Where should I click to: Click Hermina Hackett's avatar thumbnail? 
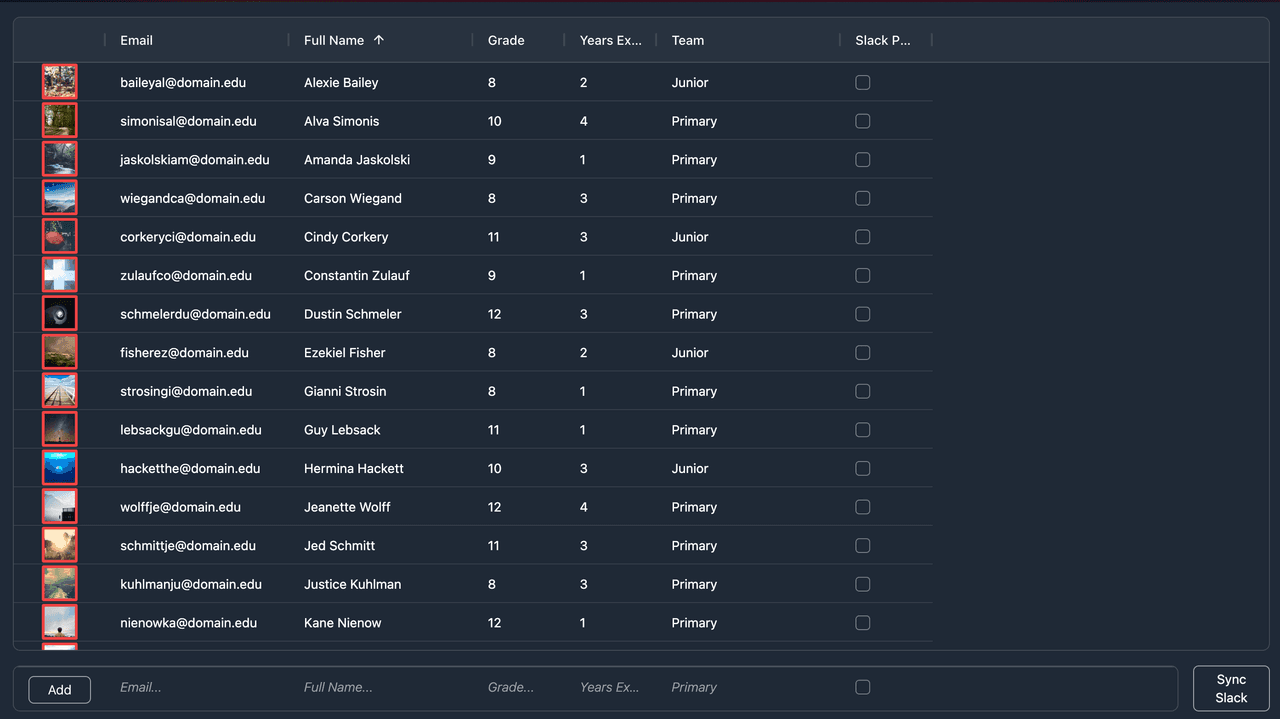pyautogui.click(x=60, y=468)
